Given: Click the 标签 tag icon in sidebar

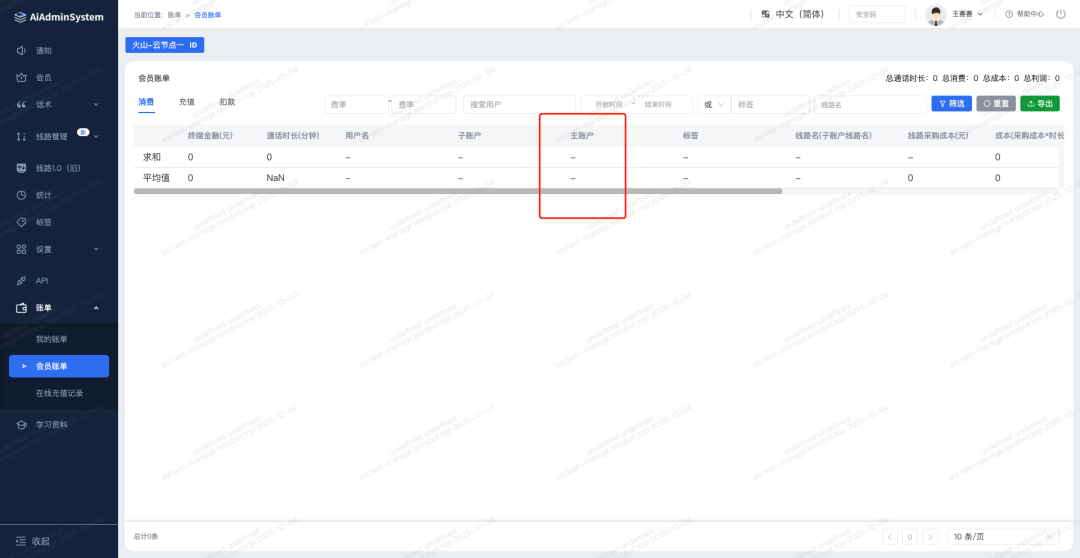Looking at the screenshot, I should [x=22, y=222].
